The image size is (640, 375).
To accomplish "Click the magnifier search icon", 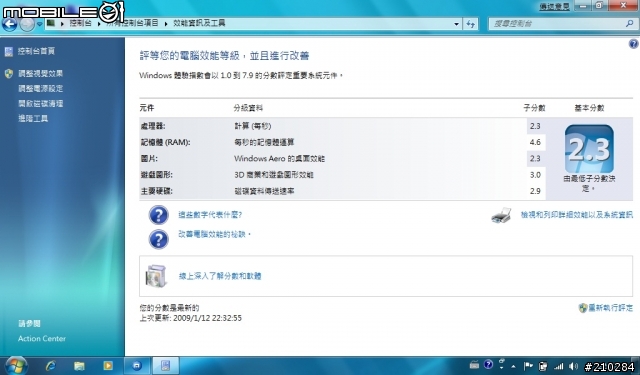I will [629, 24].
